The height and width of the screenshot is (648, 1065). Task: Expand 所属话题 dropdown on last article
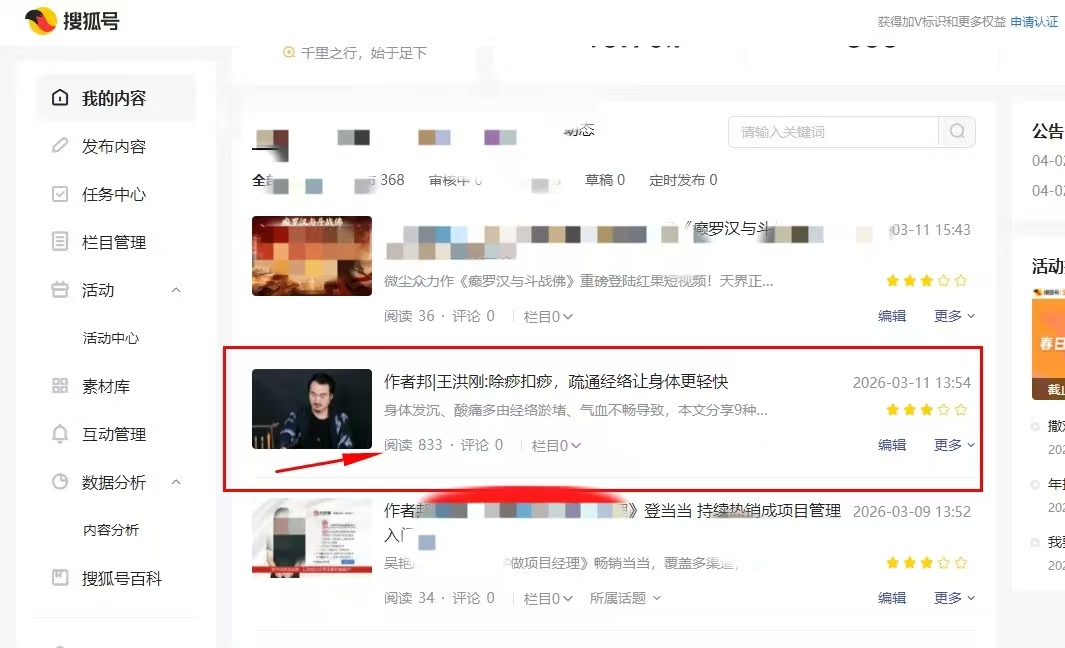tap(625, 598)
